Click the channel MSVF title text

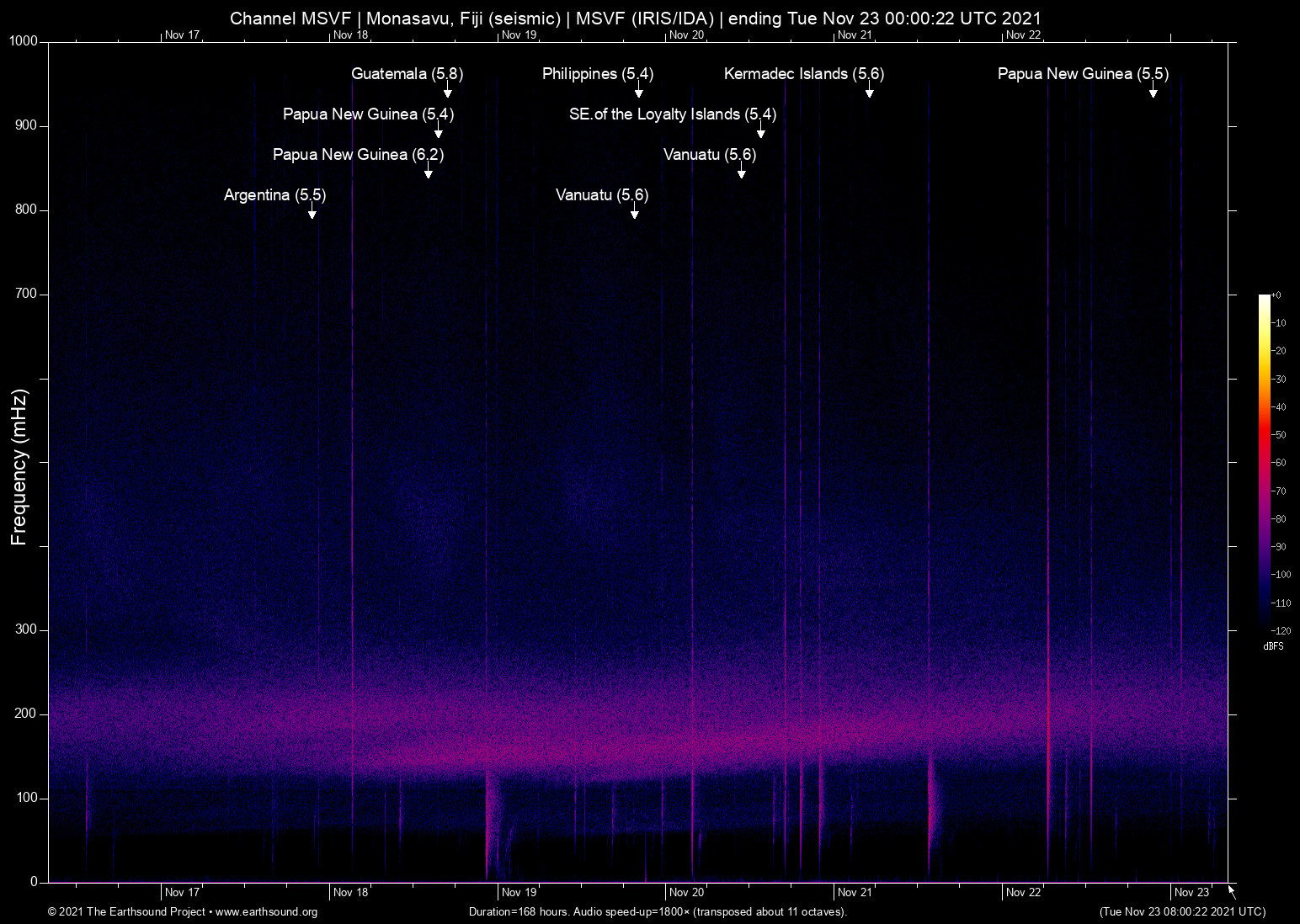click(636, 18)
